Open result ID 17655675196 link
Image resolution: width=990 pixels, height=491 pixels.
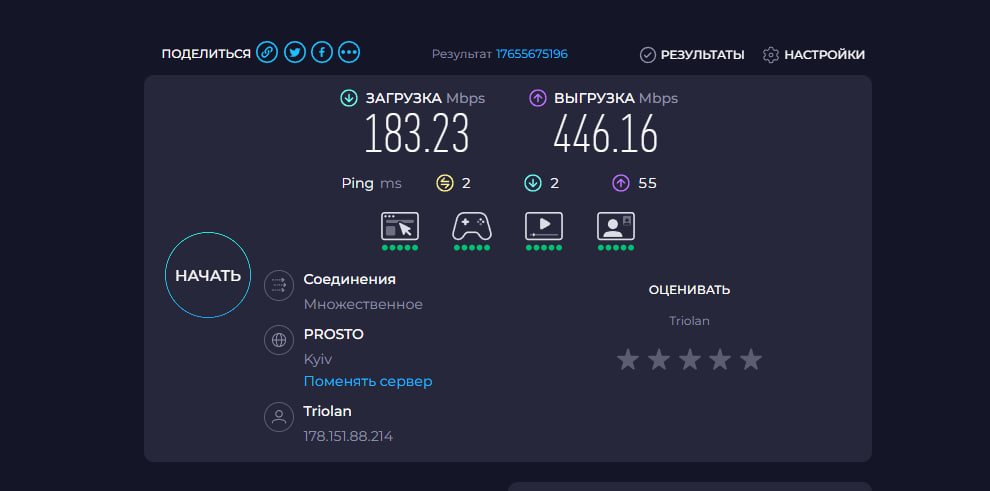(532, 54)
